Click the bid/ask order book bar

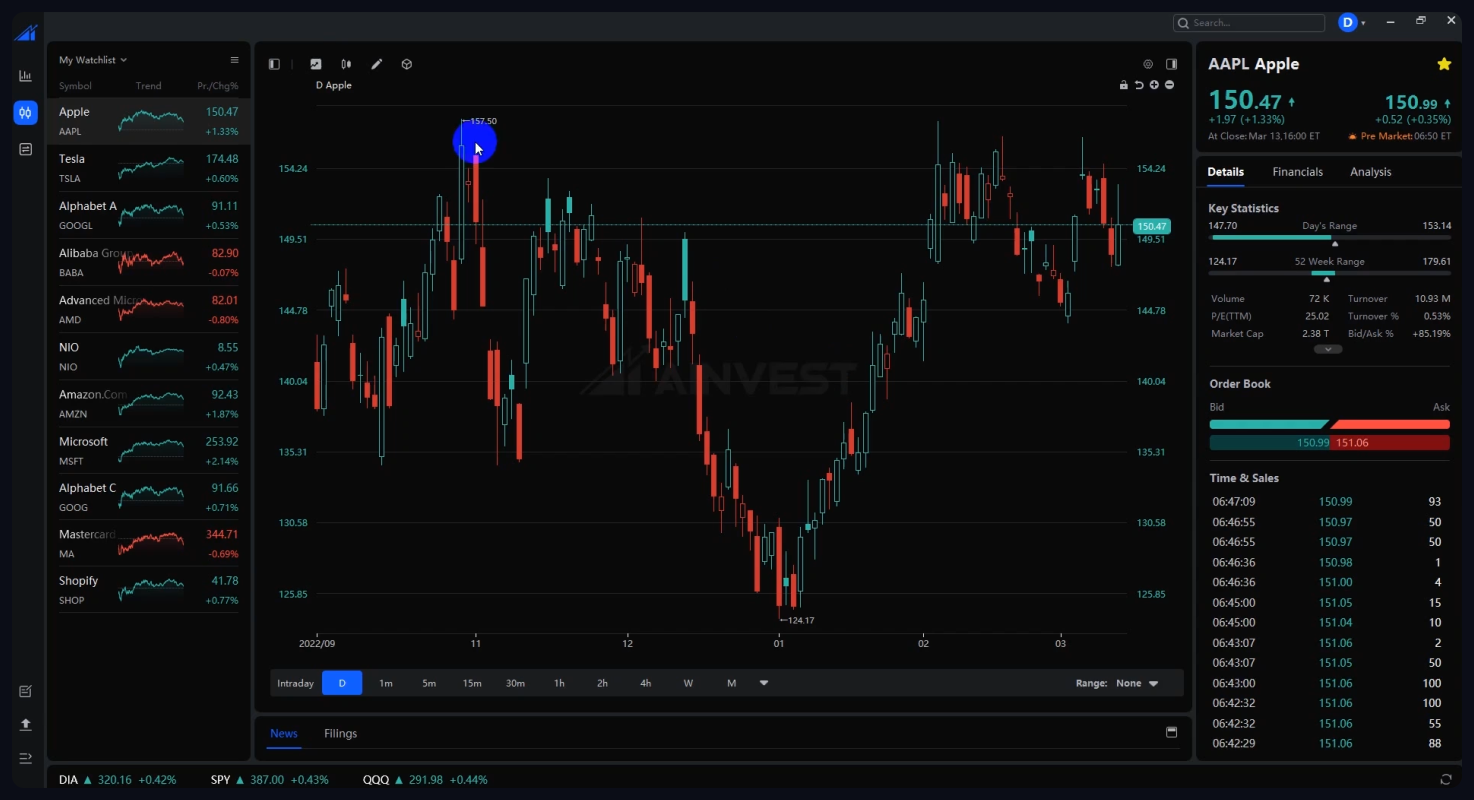(1329, 425)
